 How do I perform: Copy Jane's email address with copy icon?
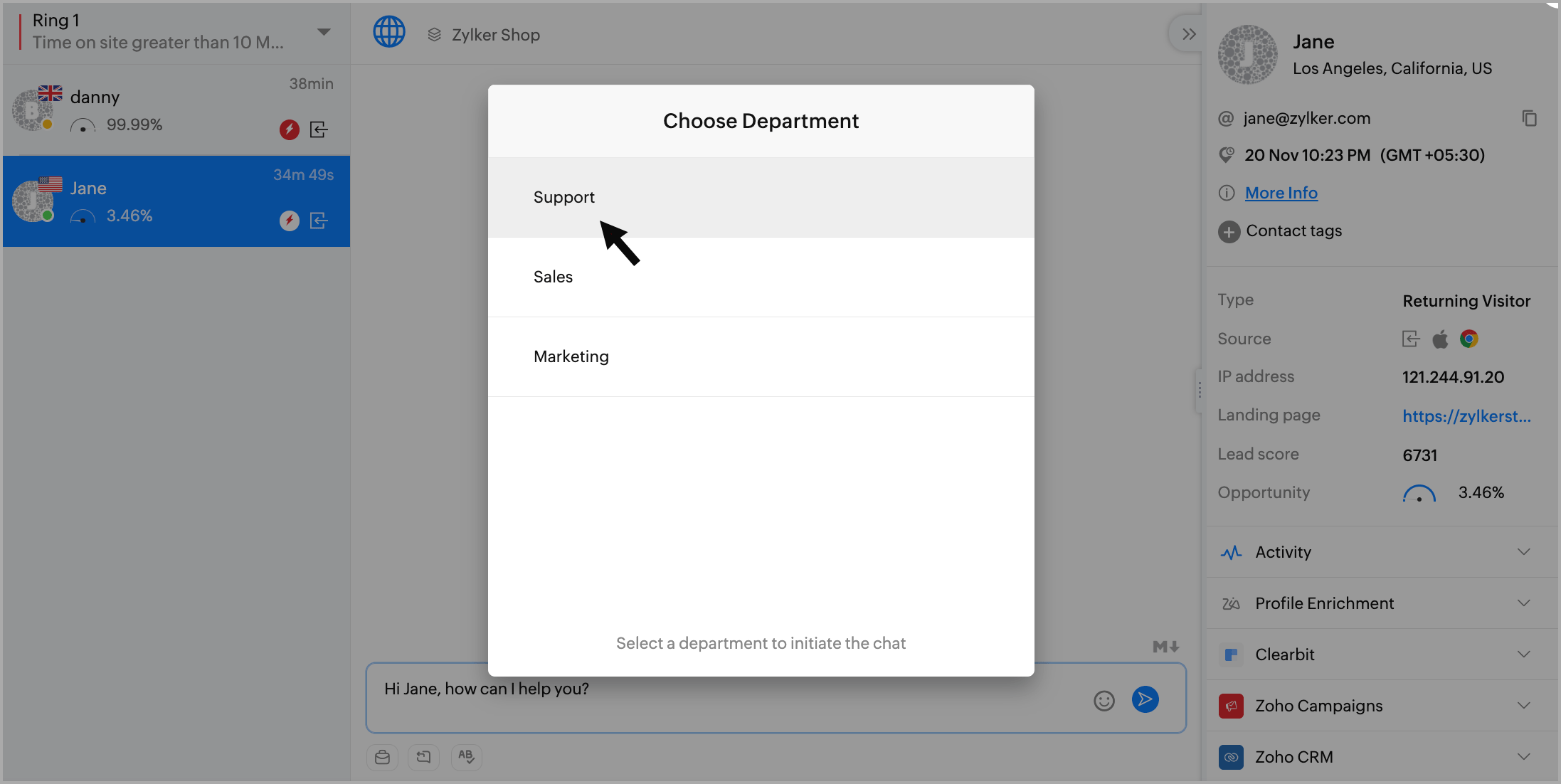(x=1529, y=118)
